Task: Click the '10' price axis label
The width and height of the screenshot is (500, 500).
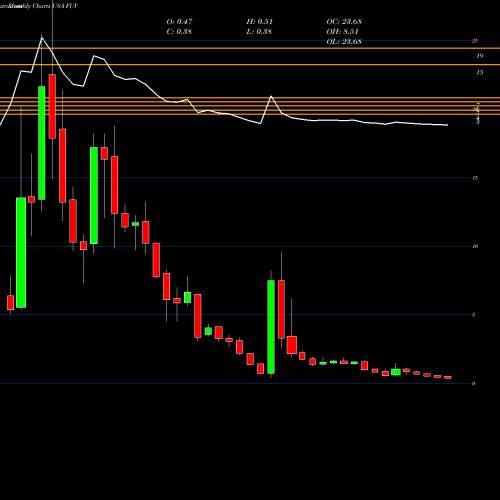Action: coord(475,246)
